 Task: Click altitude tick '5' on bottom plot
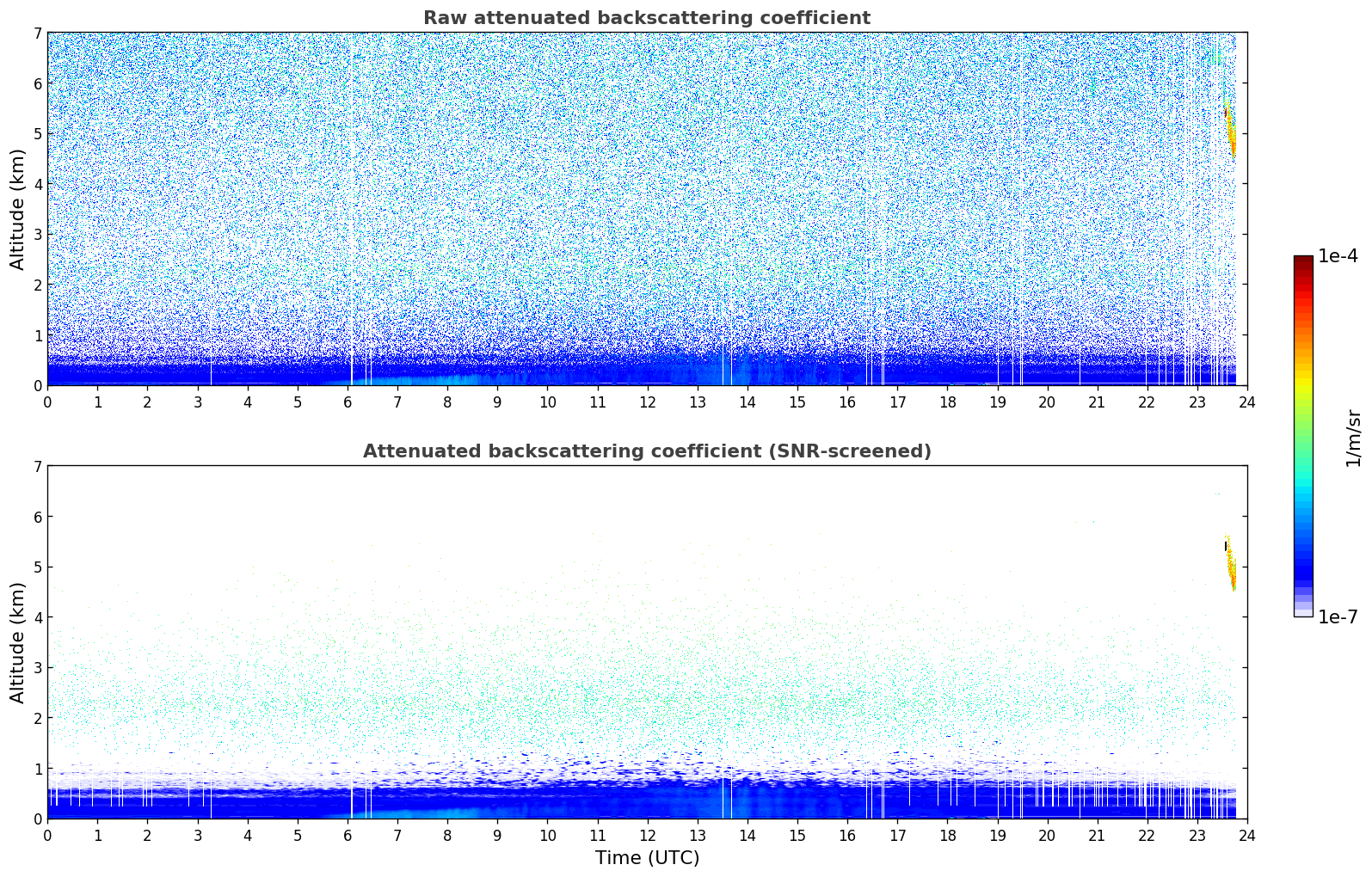(37, 567)
